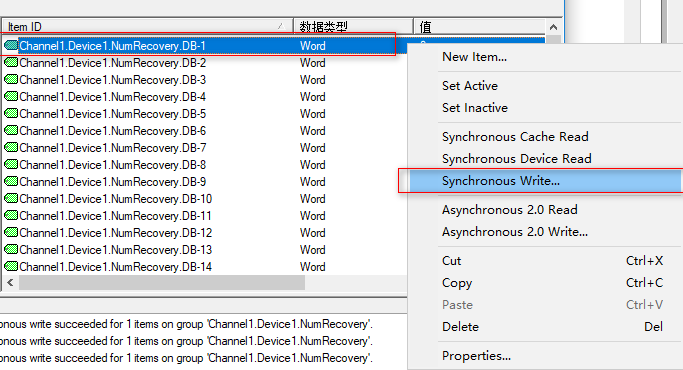
Task: Select Set Active in context menu
Action: 470,85
